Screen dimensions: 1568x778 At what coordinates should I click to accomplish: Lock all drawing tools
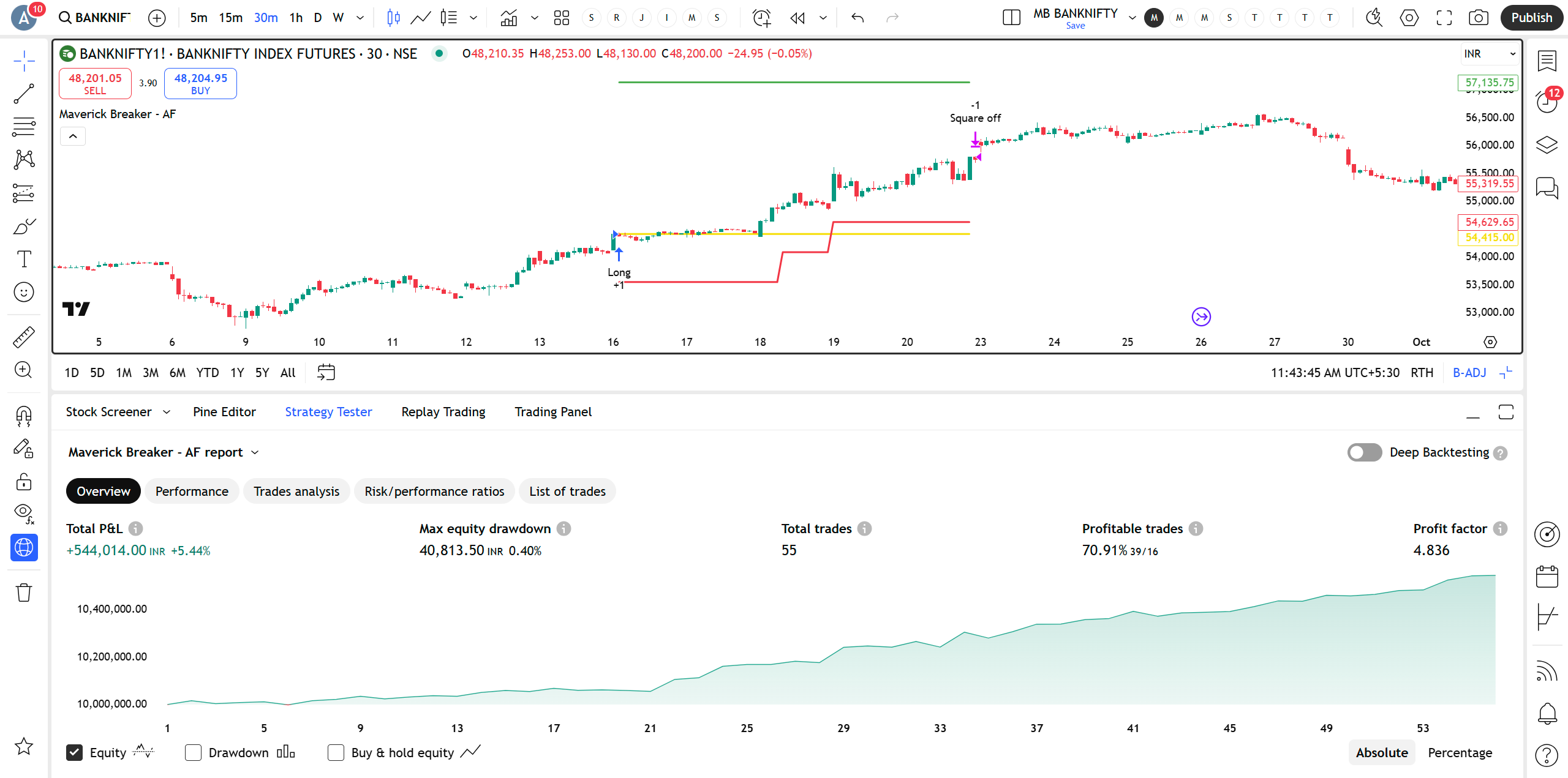(24, 482)
